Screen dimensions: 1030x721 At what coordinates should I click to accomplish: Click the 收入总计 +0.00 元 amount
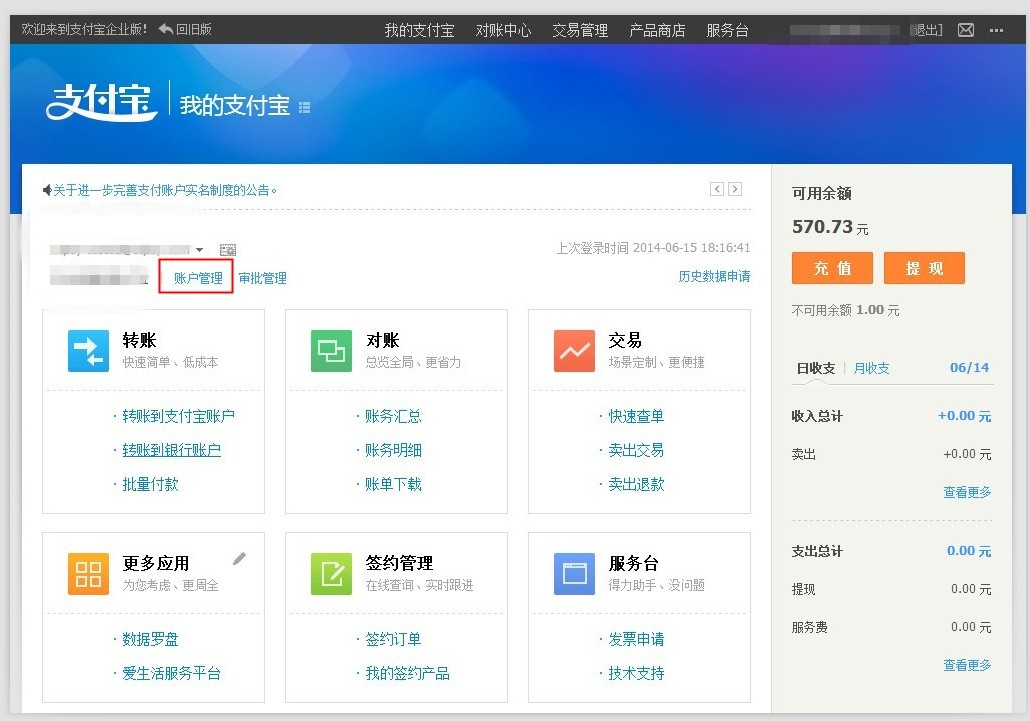(964, 416)
